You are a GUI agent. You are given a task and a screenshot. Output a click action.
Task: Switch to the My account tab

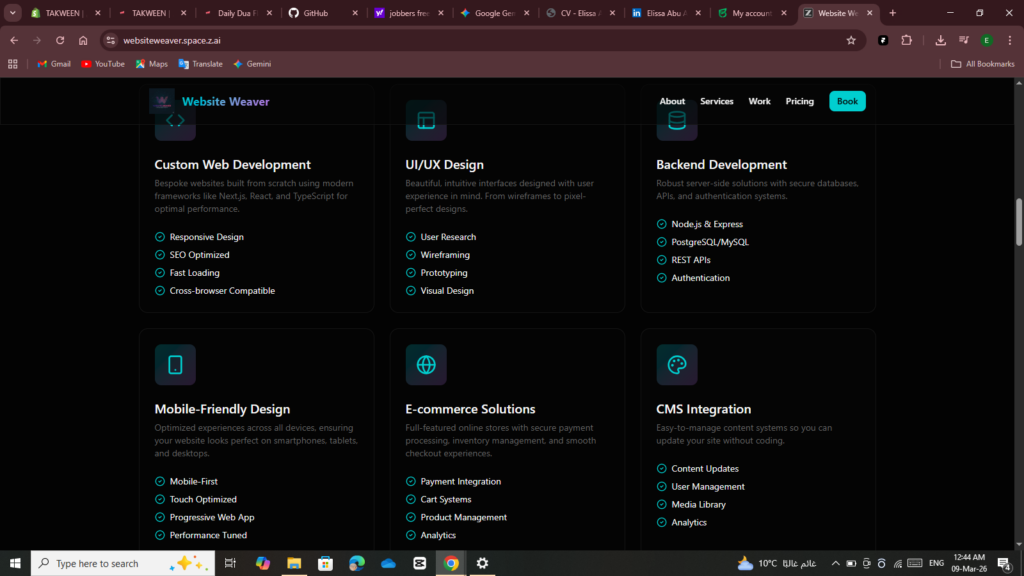click(753, 13)
